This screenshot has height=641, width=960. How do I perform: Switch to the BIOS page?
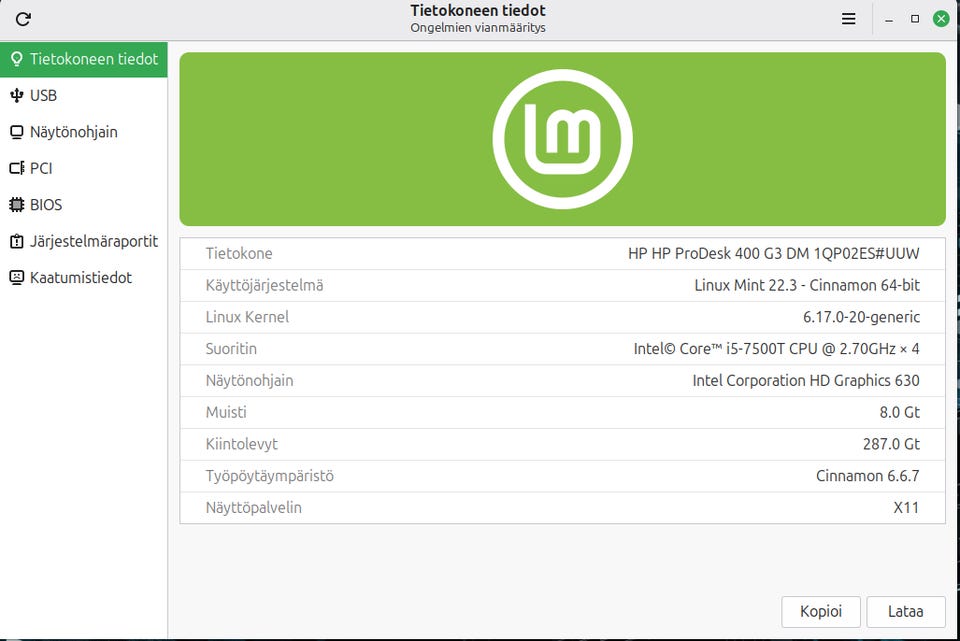click(x=84, y=204)
